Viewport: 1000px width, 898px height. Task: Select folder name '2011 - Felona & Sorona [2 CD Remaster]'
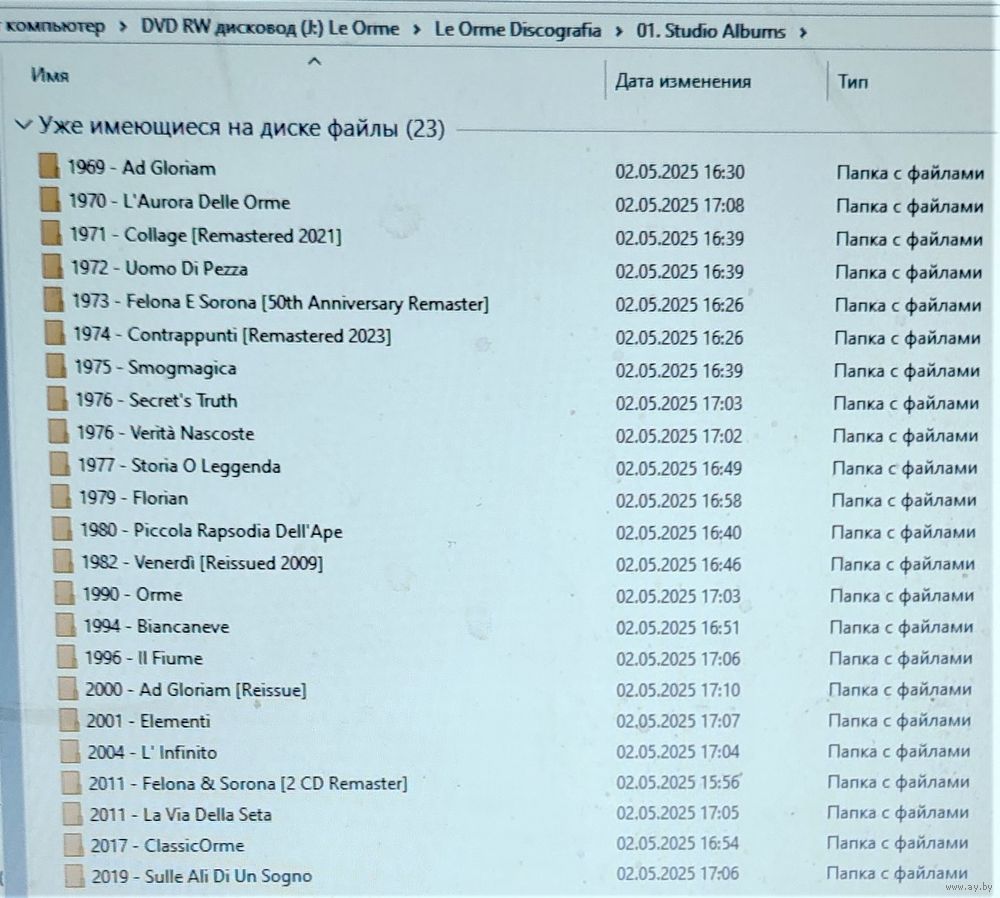pyautogui.click(x=248, y=783)
